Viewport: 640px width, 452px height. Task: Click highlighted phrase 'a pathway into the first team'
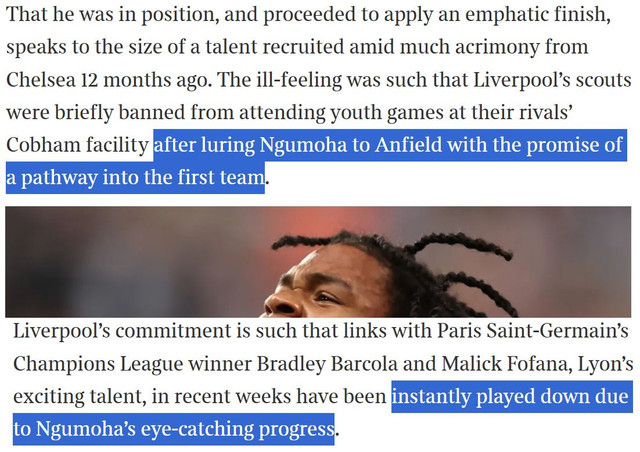point(135,178)
